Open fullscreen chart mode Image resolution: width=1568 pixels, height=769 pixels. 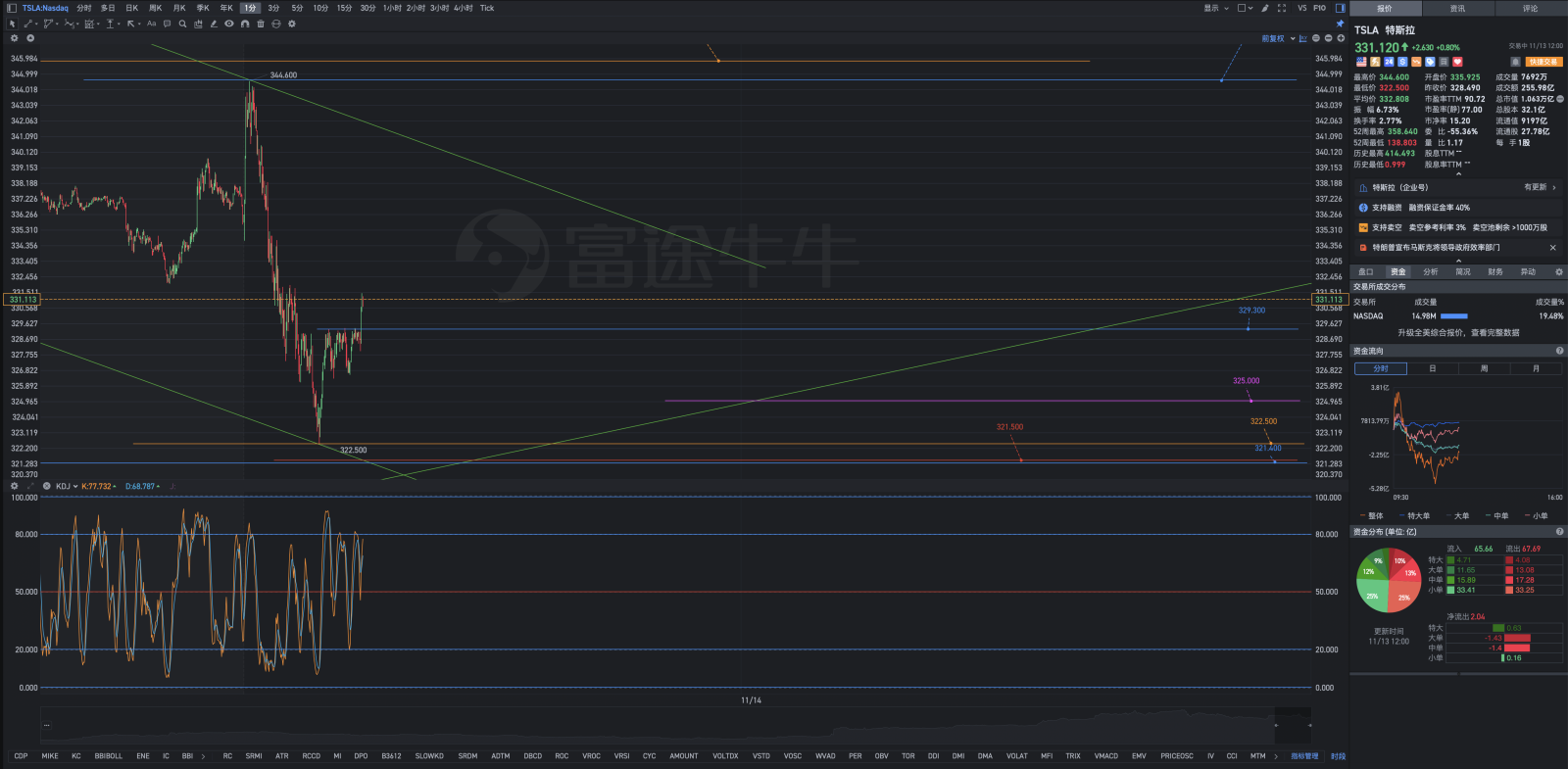click(x=1282, y=8)
